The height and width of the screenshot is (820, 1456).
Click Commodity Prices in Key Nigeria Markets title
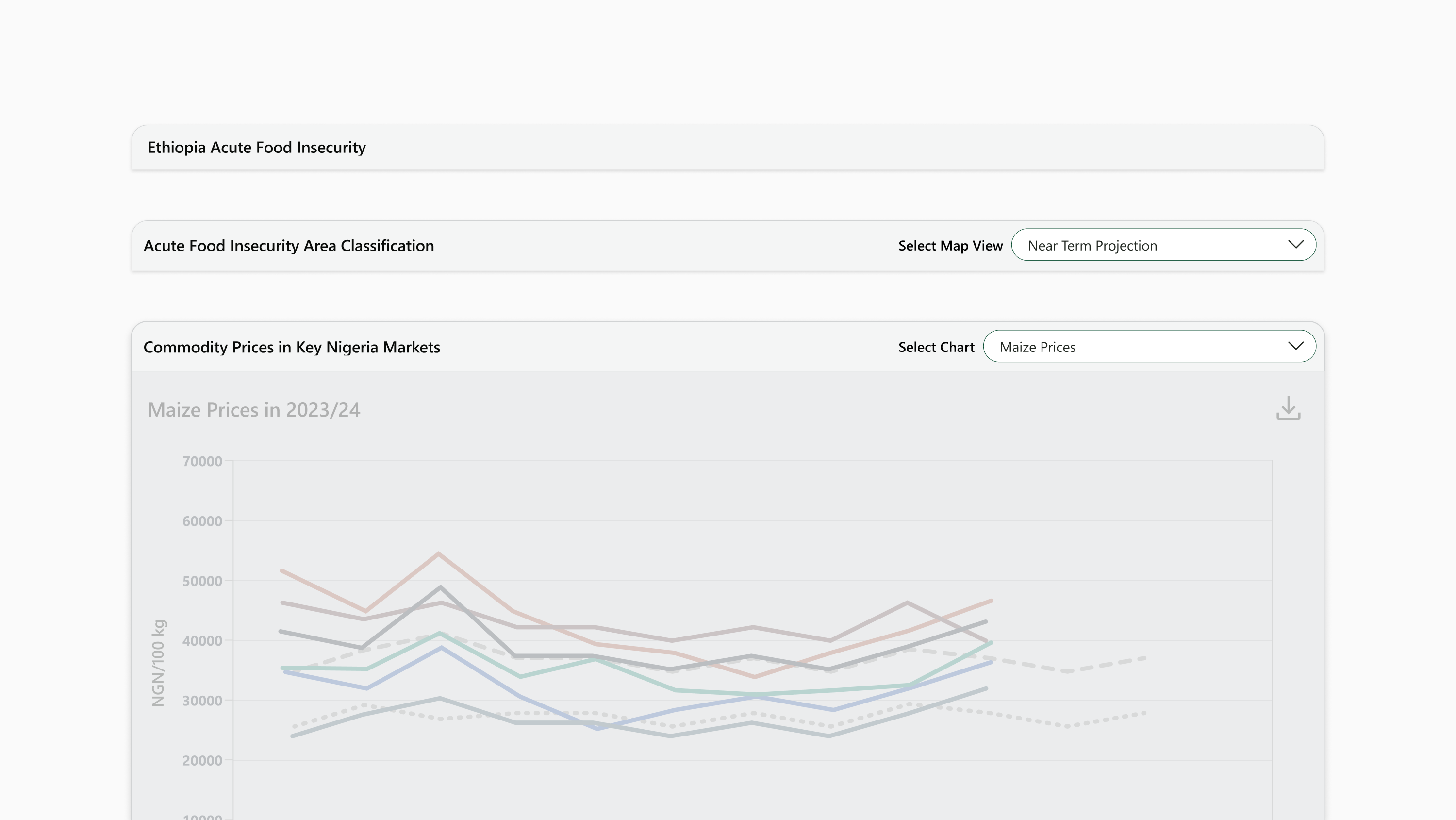pos(292,347)
